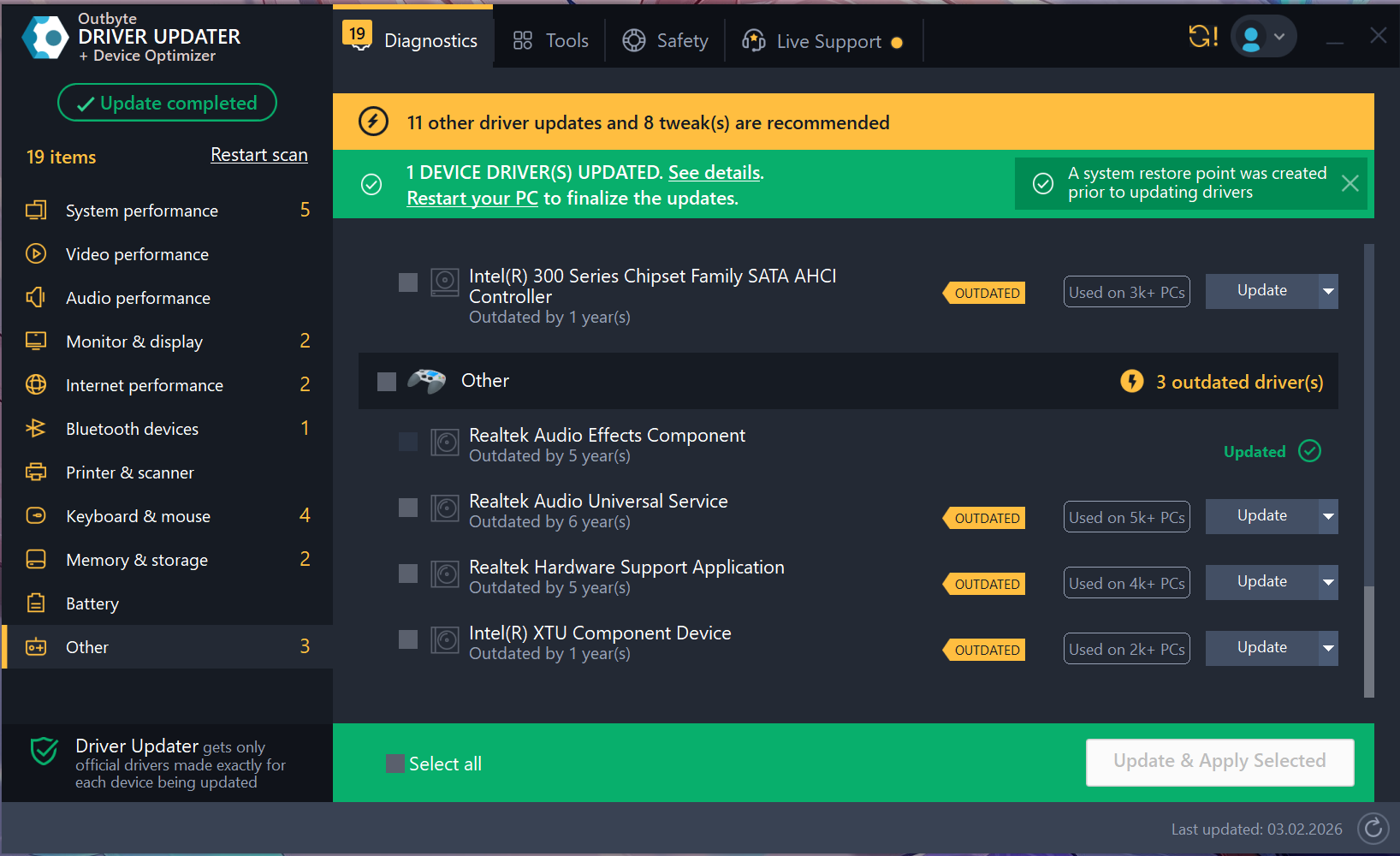Open Update dropdown arrow for Realtek Hardware Support
Viewport: 1400px width, 856px height.
pyautogui.click(x=1327, y=582)
